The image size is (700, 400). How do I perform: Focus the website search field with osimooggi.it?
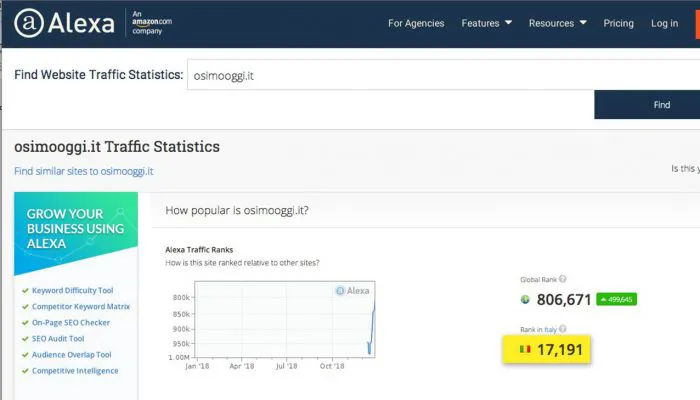pyautogui.click(x=443, y=75)
